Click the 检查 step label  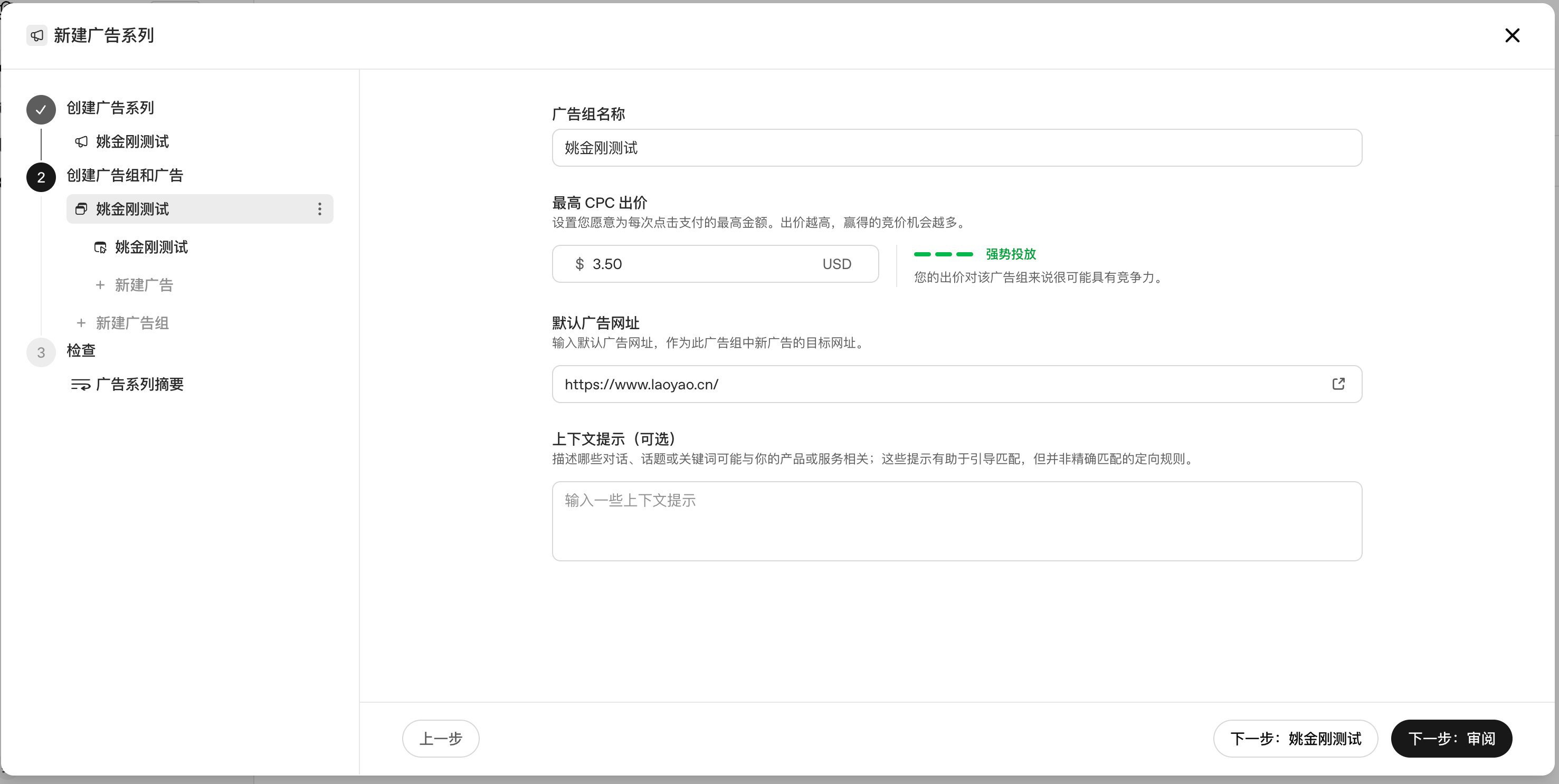(x=81, y=351)
